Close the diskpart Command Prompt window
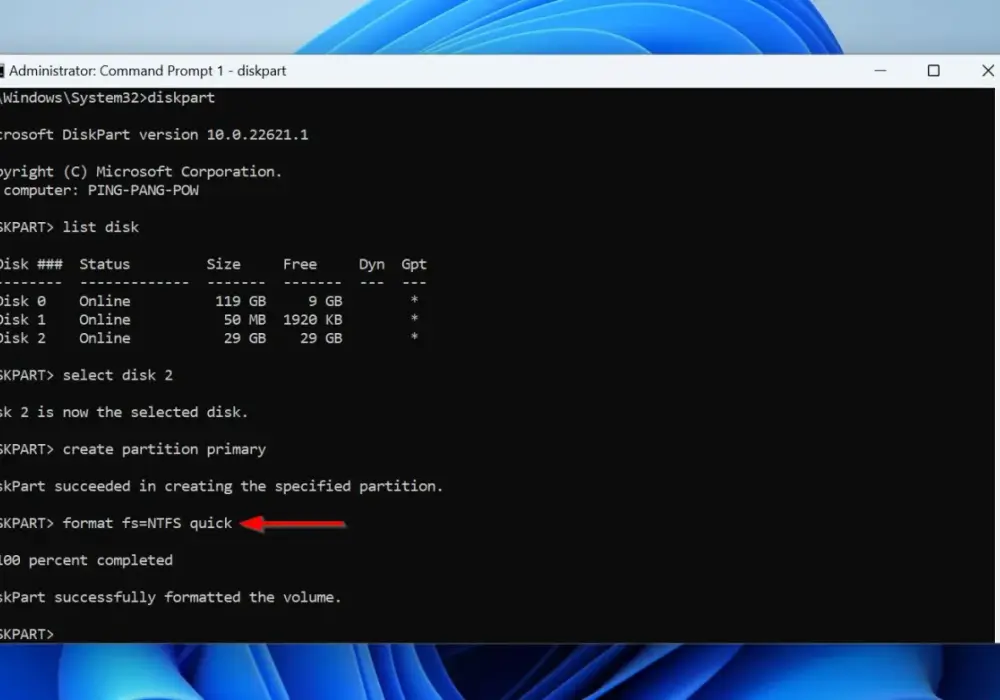 [987, 70]
